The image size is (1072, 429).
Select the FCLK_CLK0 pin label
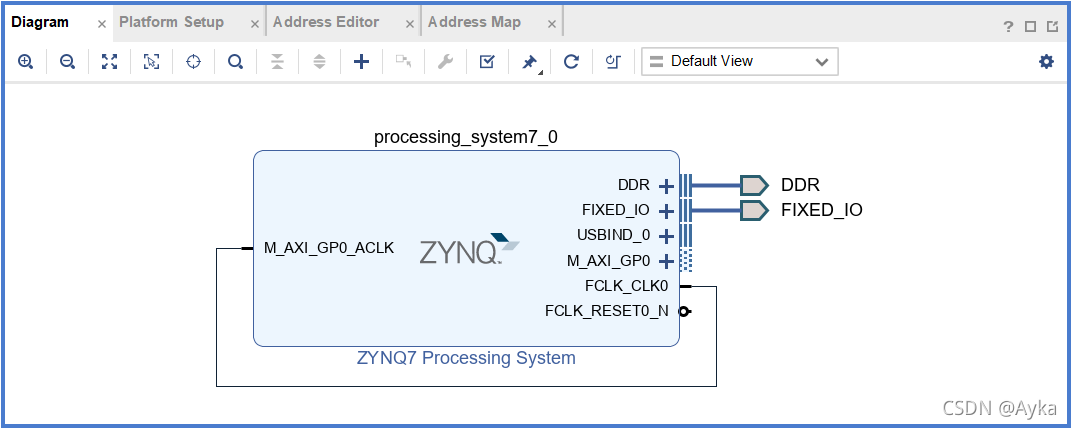(627, 286)
